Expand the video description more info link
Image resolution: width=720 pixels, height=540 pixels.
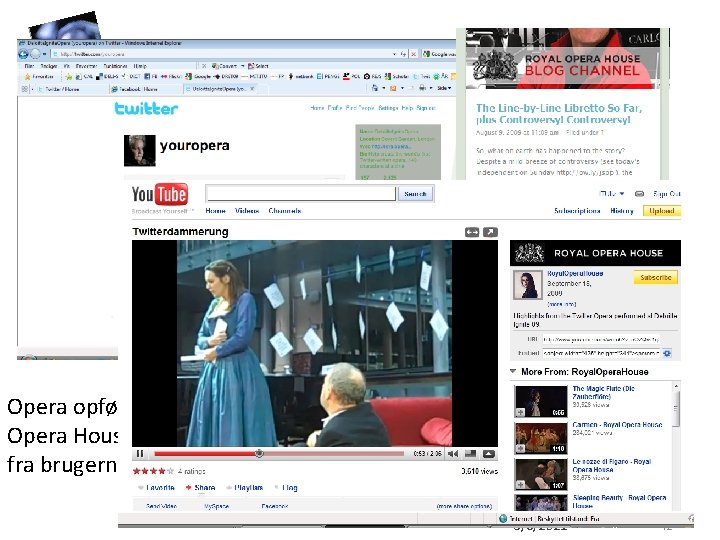562,304
